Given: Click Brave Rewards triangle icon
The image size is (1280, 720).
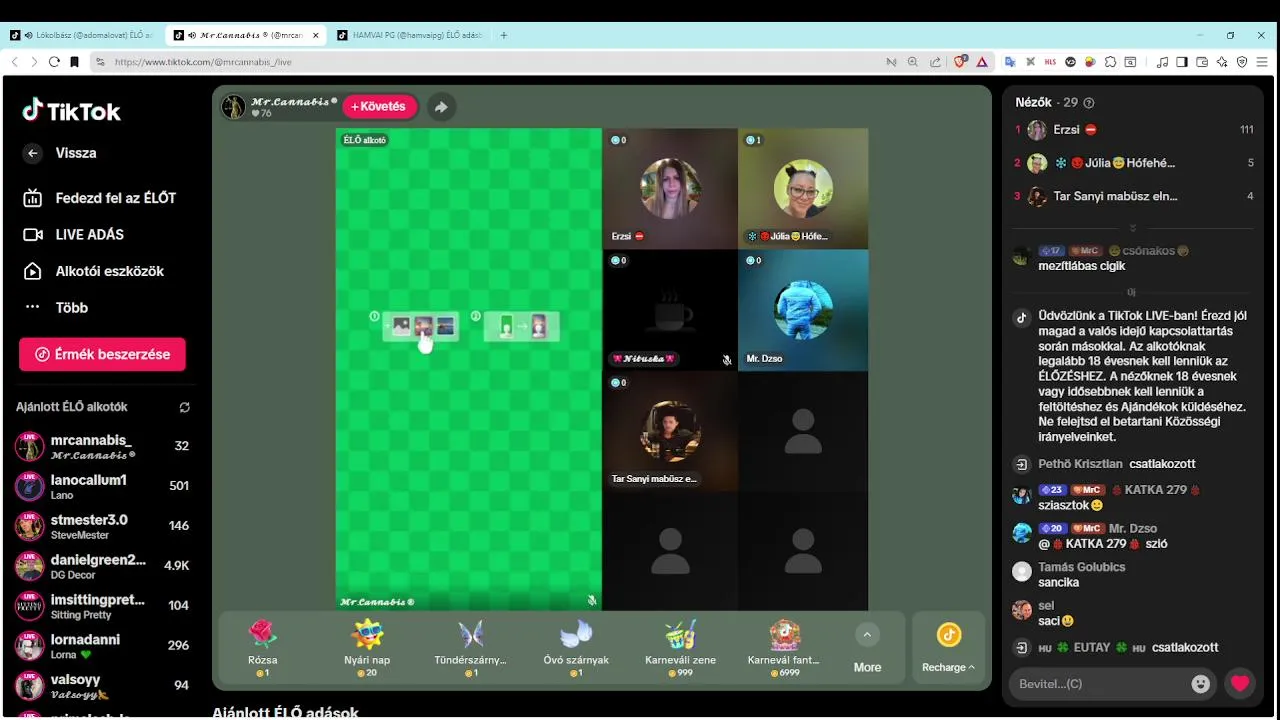Looking at the screenshot, I should coord(982,62).
